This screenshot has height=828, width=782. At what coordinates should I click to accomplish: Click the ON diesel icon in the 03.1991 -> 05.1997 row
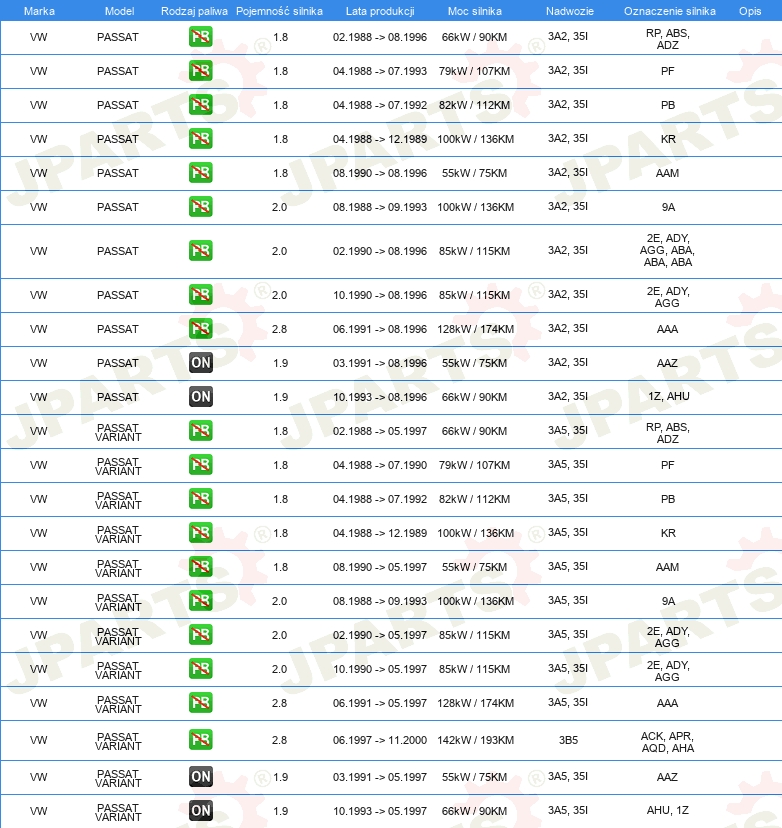(201, 777)
